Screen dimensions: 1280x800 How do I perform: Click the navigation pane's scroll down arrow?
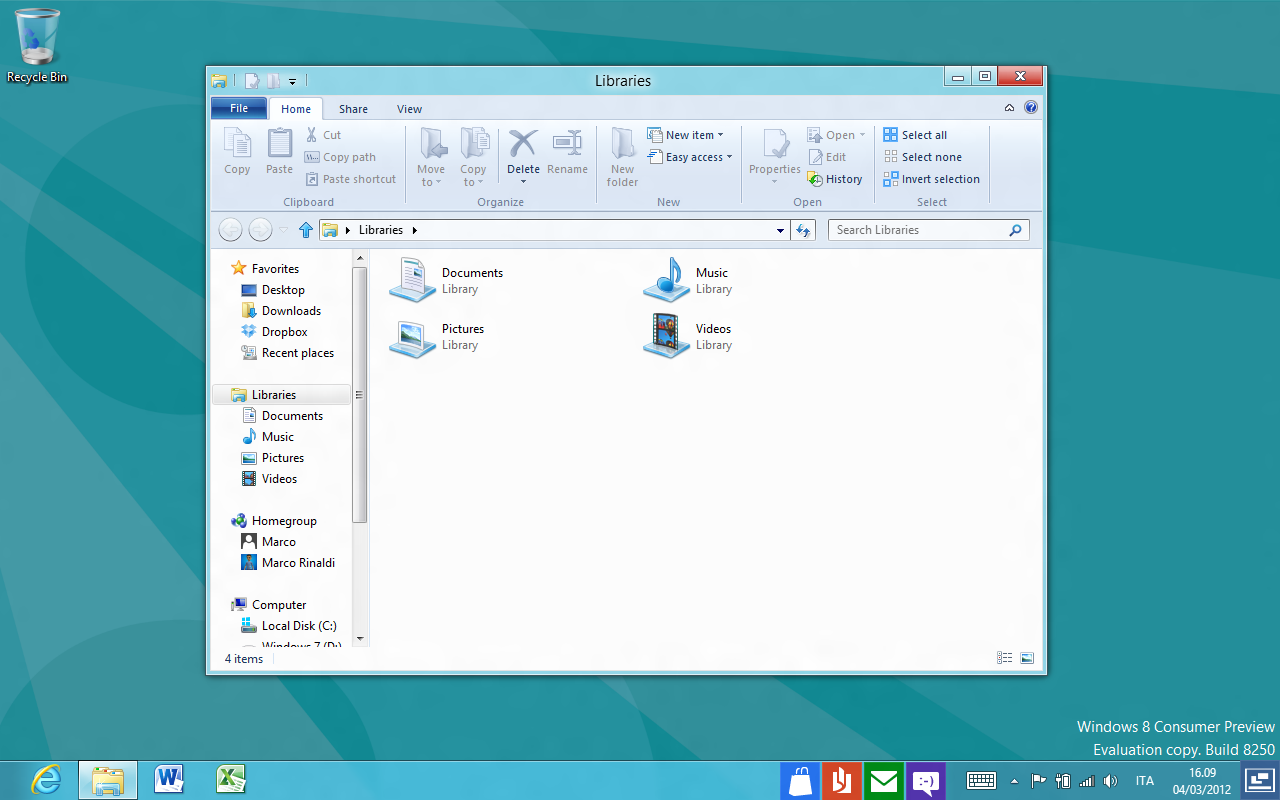[360, 638]
